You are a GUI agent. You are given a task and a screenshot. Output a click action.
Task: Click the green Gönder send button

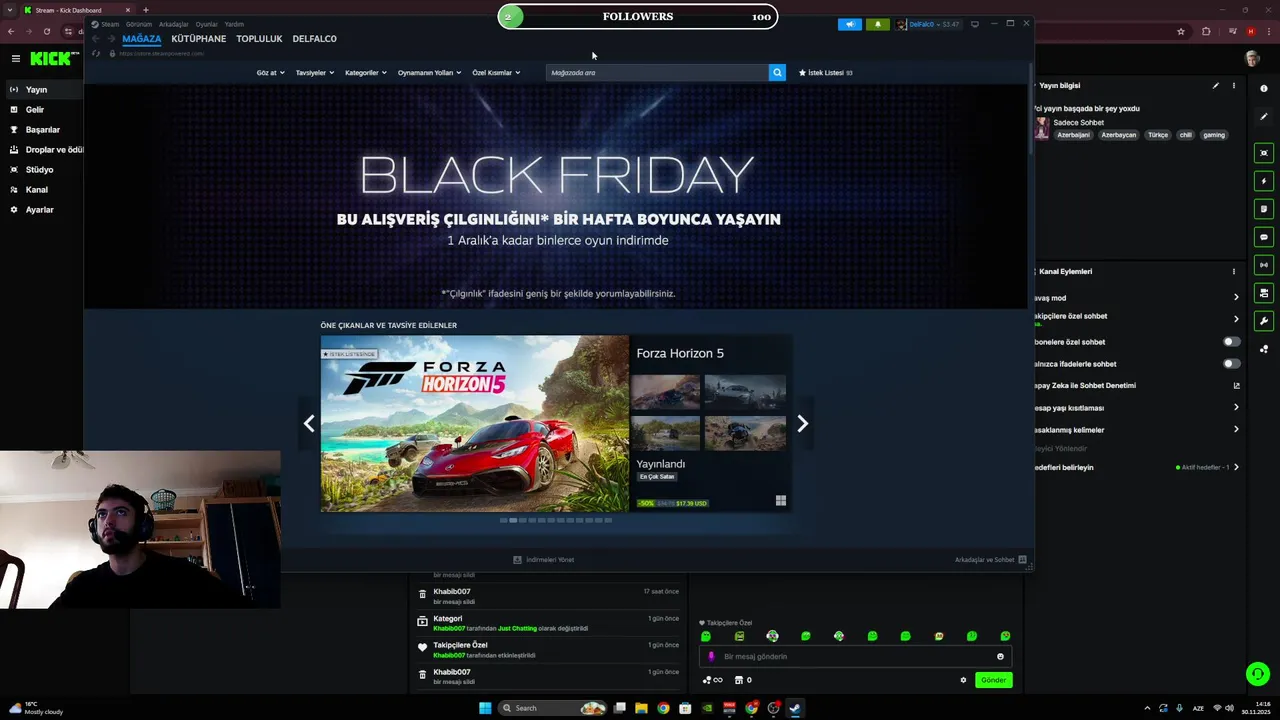tap(993, 680)
